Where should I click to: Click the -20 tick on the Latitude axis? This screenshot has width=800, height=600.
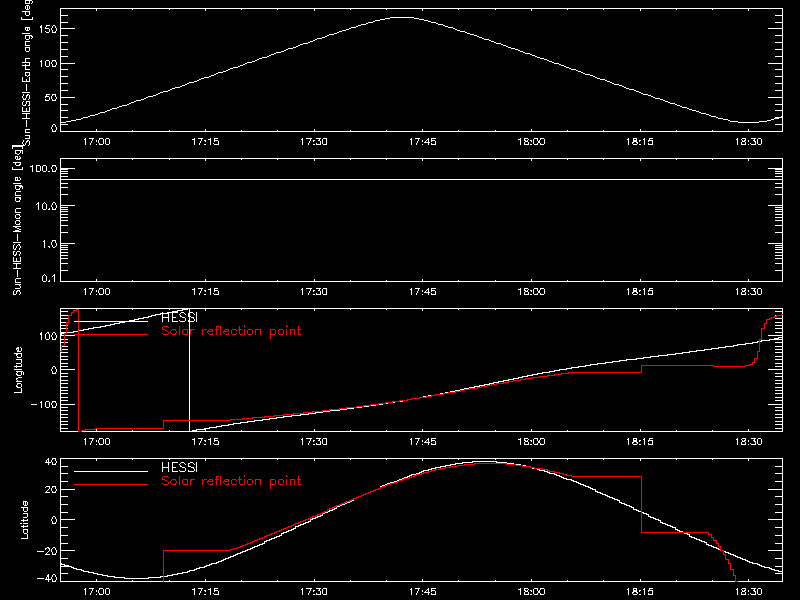tap(47, 551)
